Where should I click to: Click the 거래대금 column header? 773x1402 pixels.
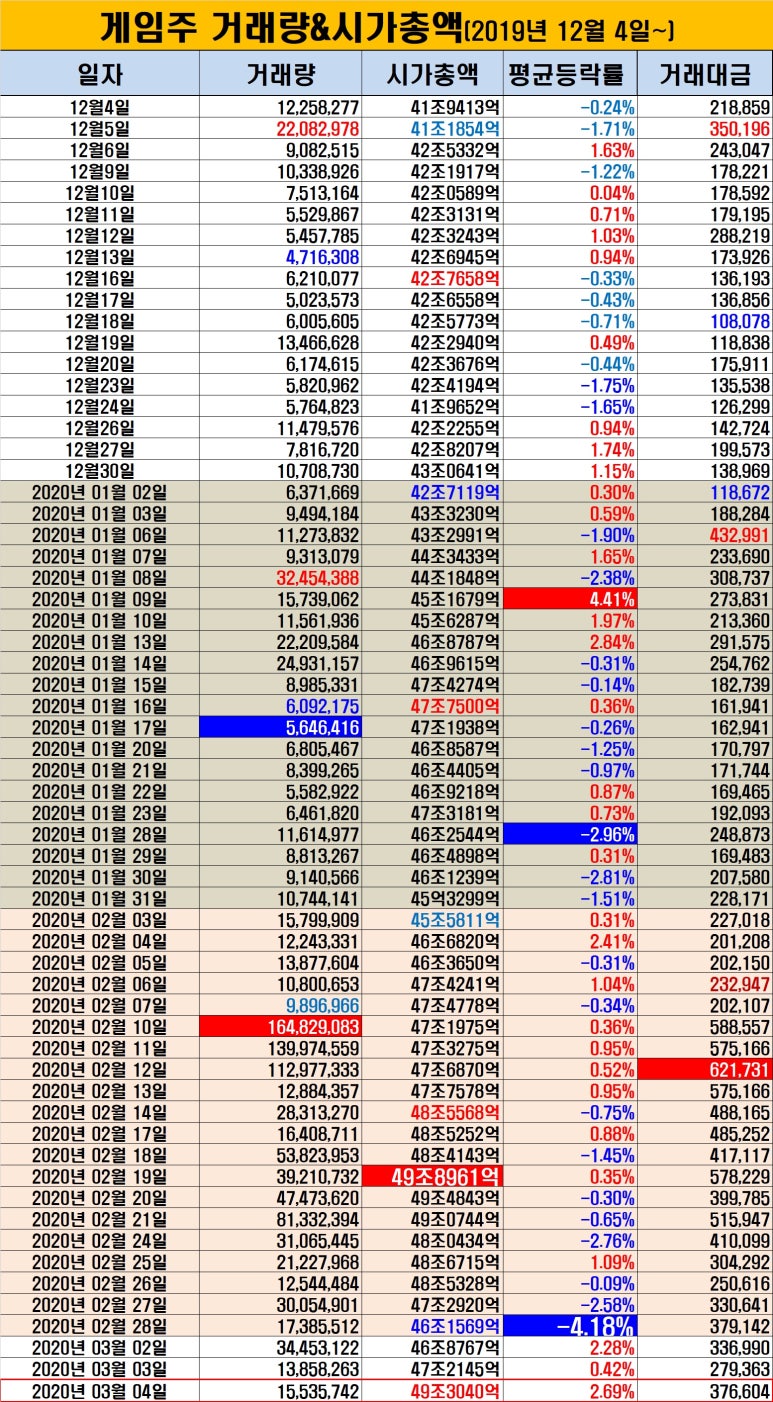705,74
